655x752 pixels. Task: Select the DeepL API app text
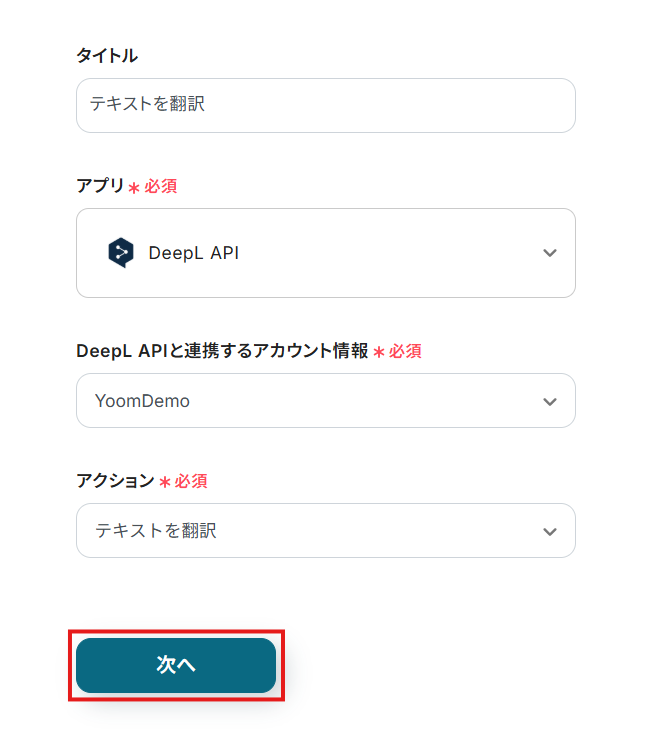(193, 253)
